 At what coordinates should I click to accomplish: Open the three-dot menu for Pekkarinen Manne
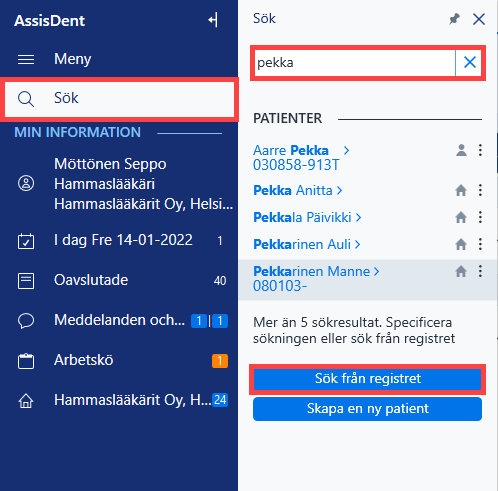click(x=480, y=271)
